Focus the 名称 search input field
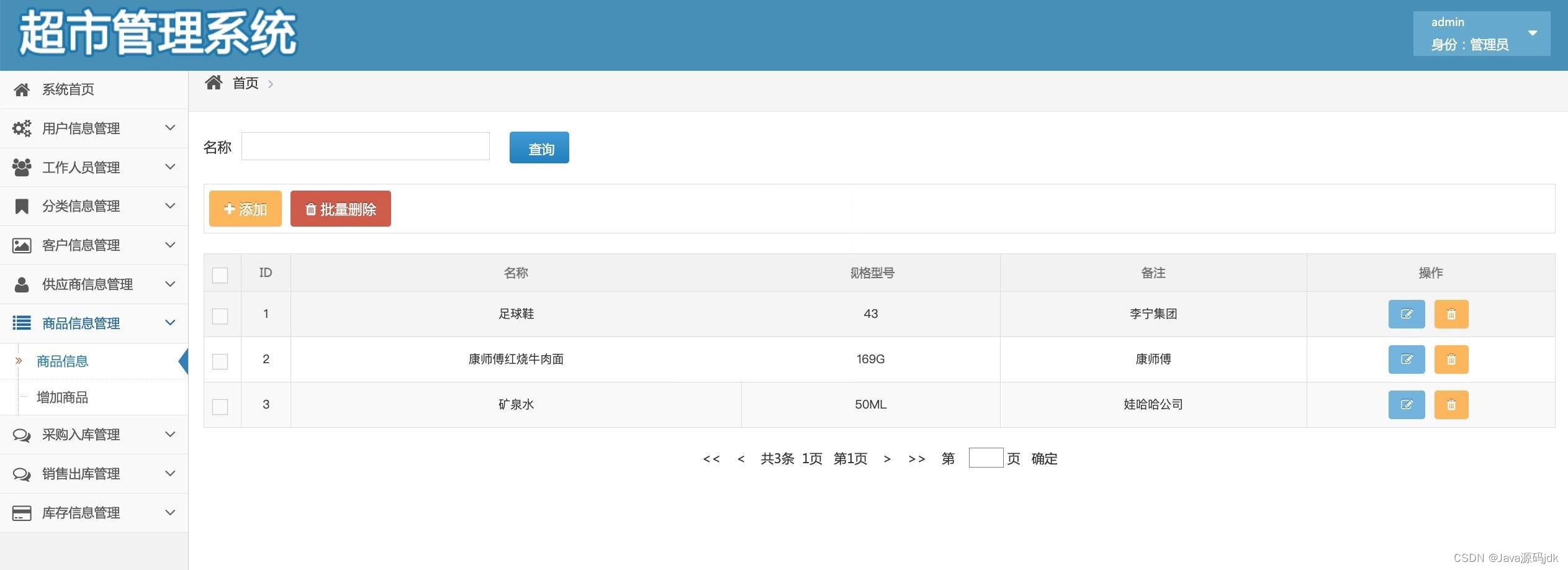The height and width of the screenshot is (570, 1568). (x=366, y=146)
